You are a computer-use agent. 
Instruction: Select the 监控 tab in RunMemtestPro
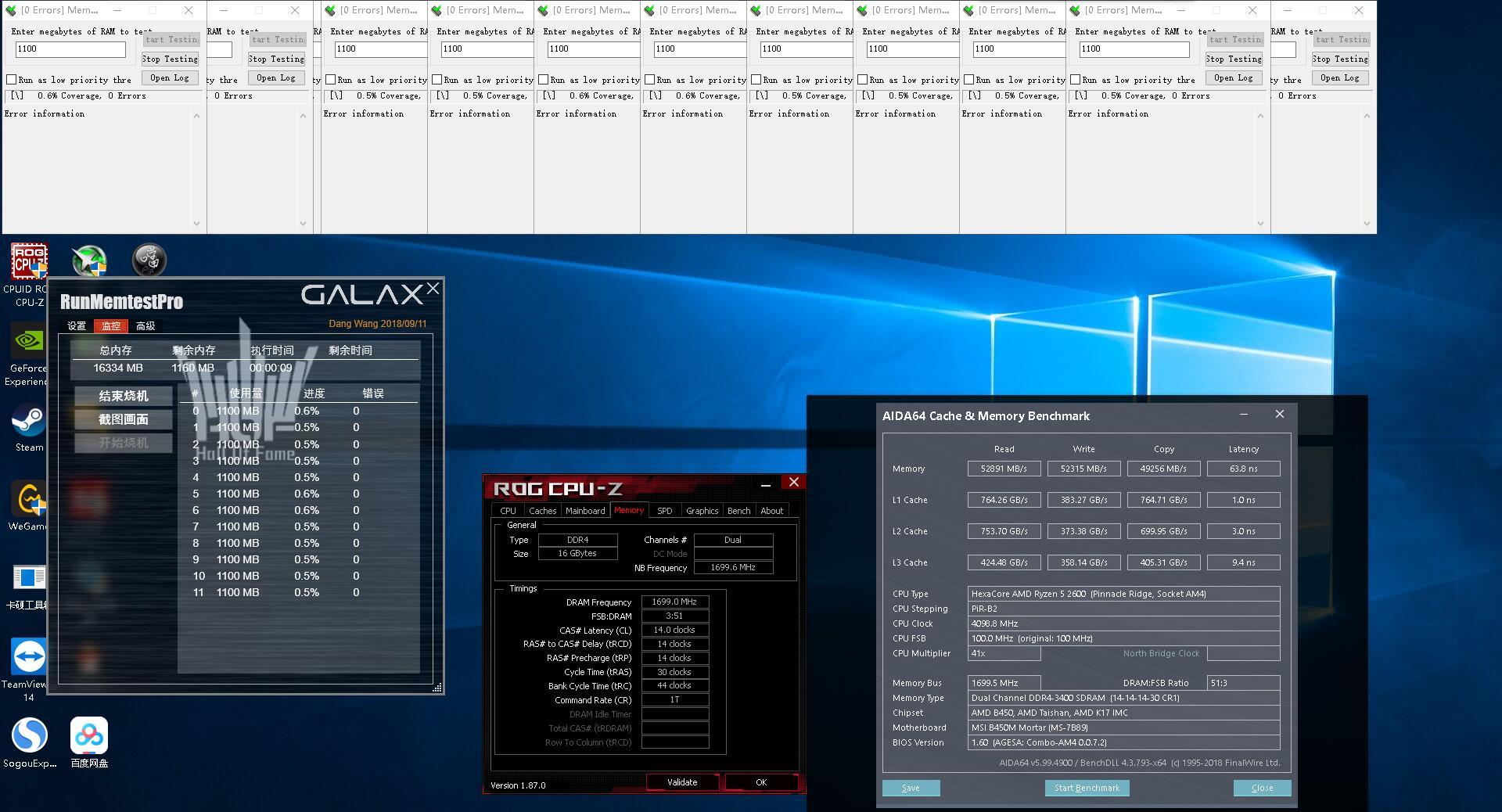tap(111, 326)
